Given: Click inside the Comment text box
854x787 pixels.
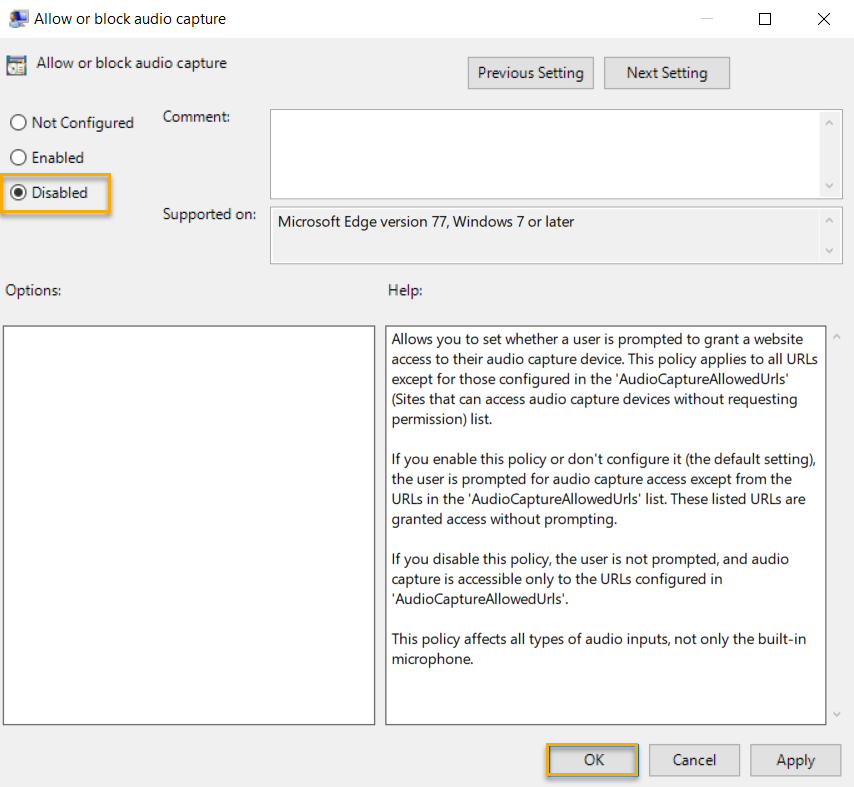Looking at the screenshot, I should coord(540,150).
